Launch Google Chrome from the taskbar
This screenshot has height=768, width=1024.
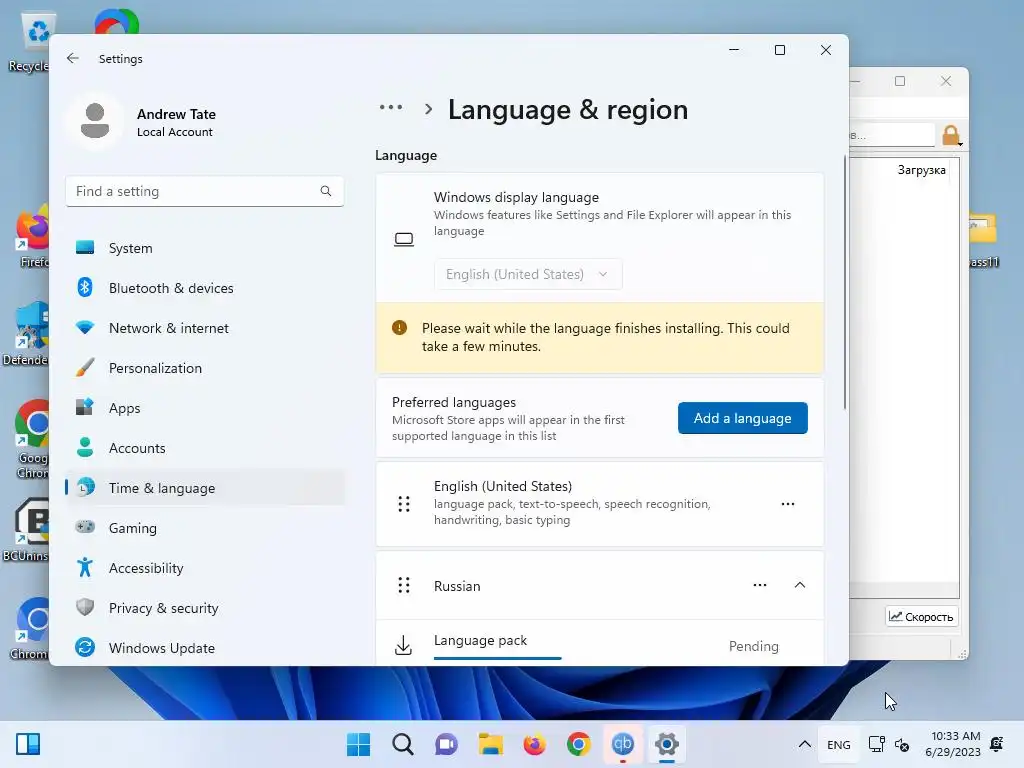pos(579,744)
